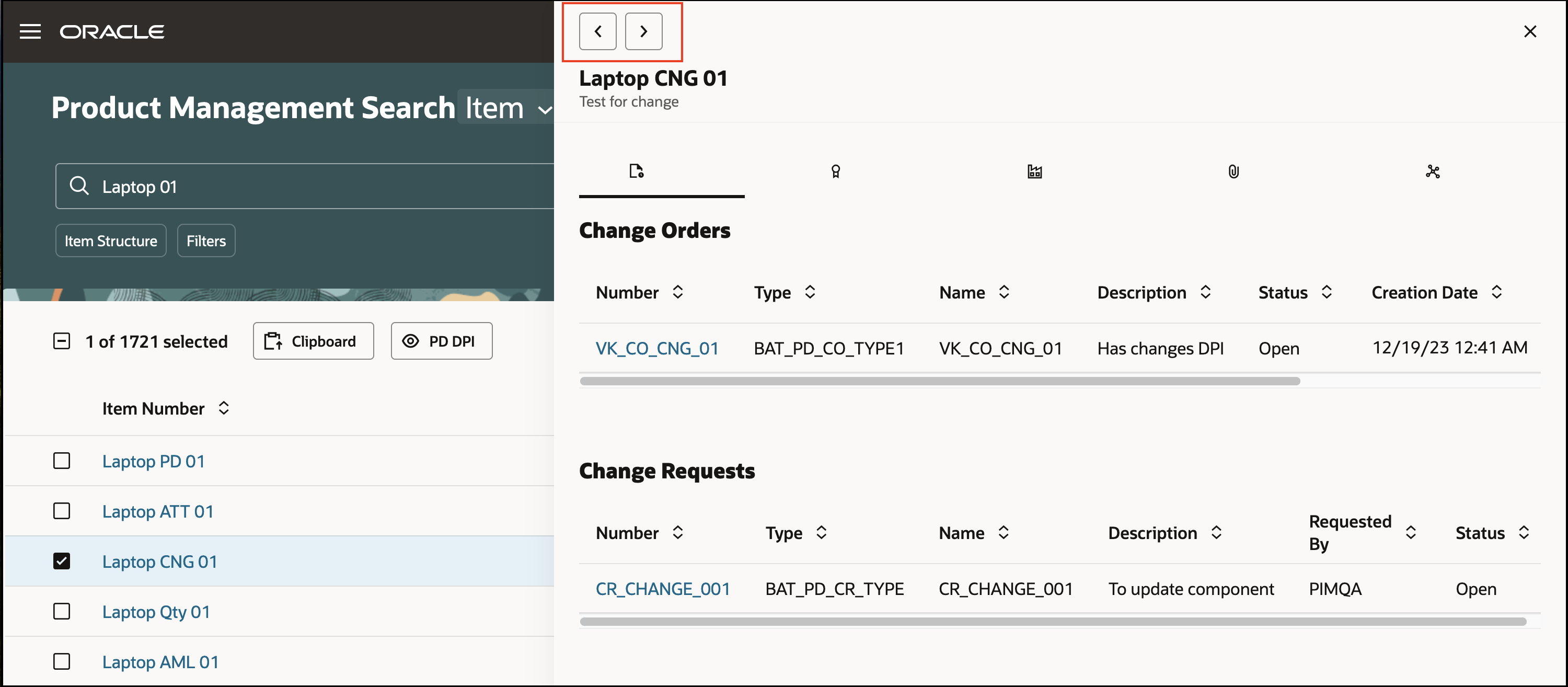Open the manufacturers factory icon tab
This screenshot has width=1568, height=687.
[x=1034, y=171]
